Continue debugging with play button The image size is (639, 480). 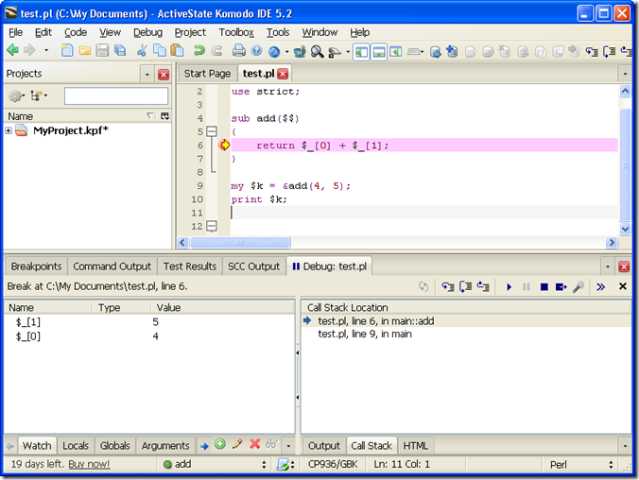click(x=509, y=287)
